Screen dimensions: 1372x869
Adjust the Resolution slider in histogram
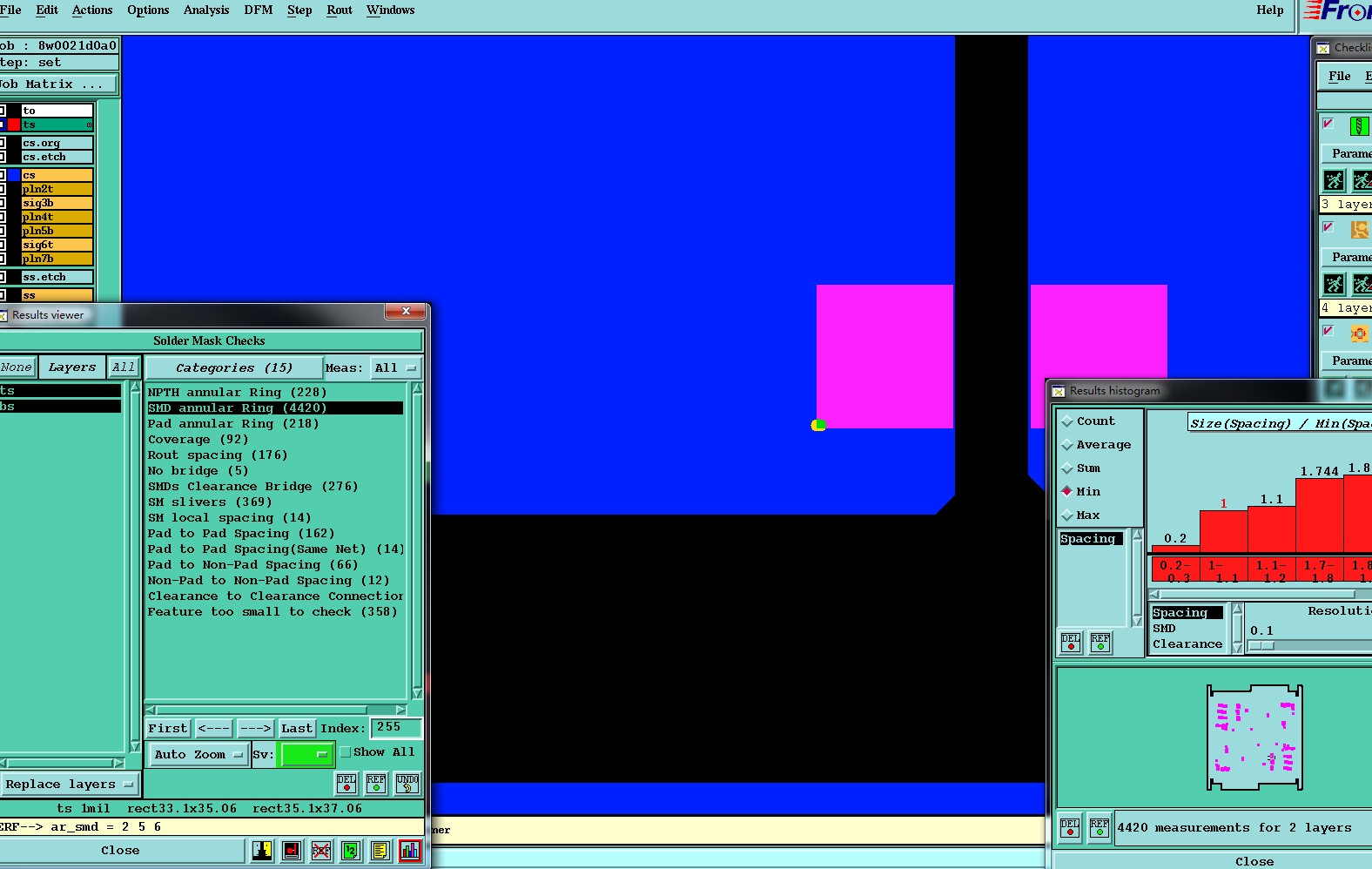(x=1261, y=646)
